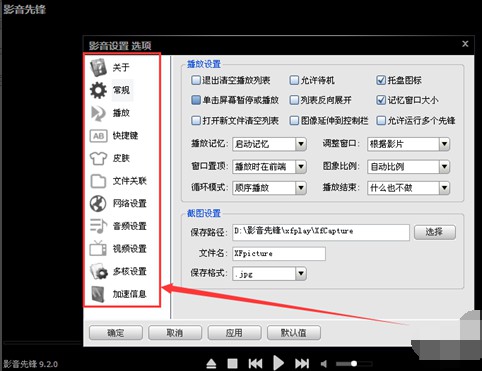Select the 皮肤 shirt icon

[98, 158]
